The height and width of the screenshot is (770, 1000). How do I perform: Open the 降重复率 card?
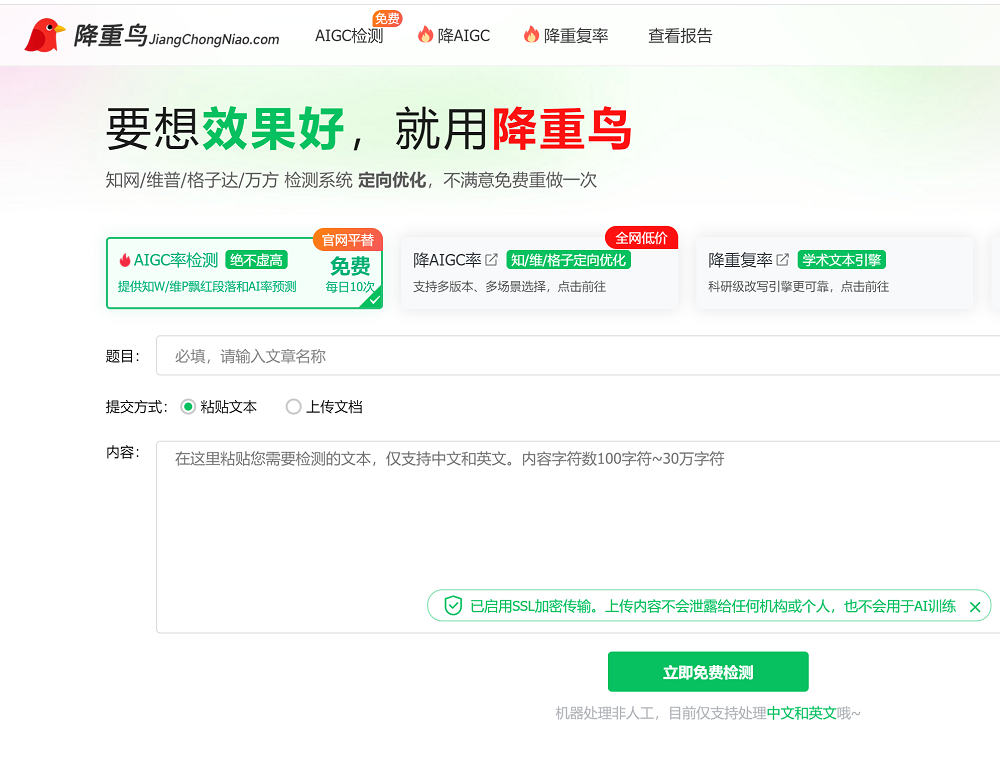point(834,273)
